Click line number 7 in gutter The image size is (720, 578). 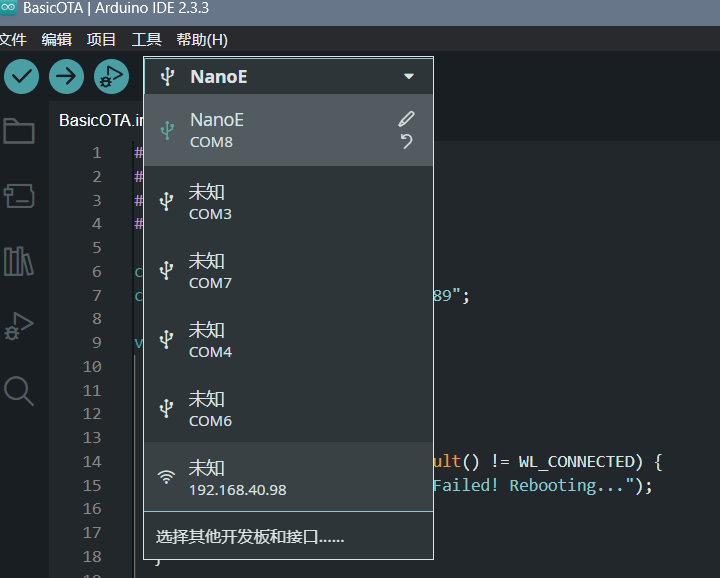[96, 295]
